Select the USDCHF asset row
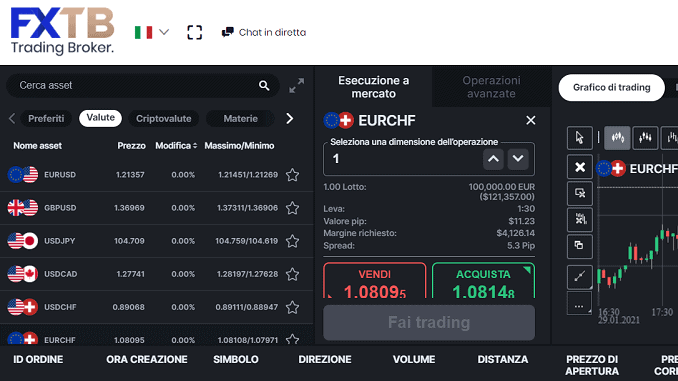678x381 pixels. coord(157,307)
